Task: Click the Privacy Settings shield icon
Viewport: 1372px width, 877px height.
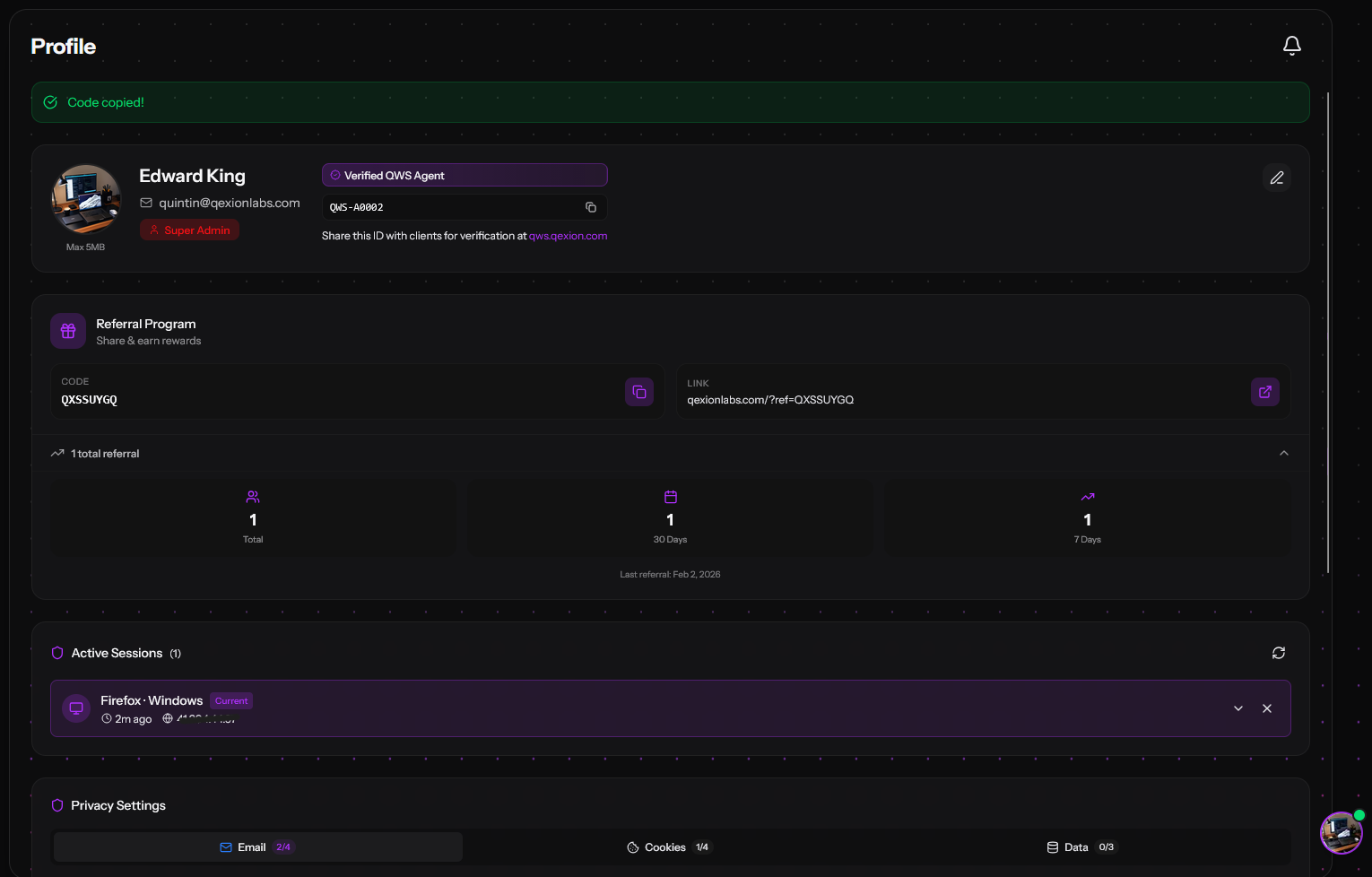Action: click(57, 805)
